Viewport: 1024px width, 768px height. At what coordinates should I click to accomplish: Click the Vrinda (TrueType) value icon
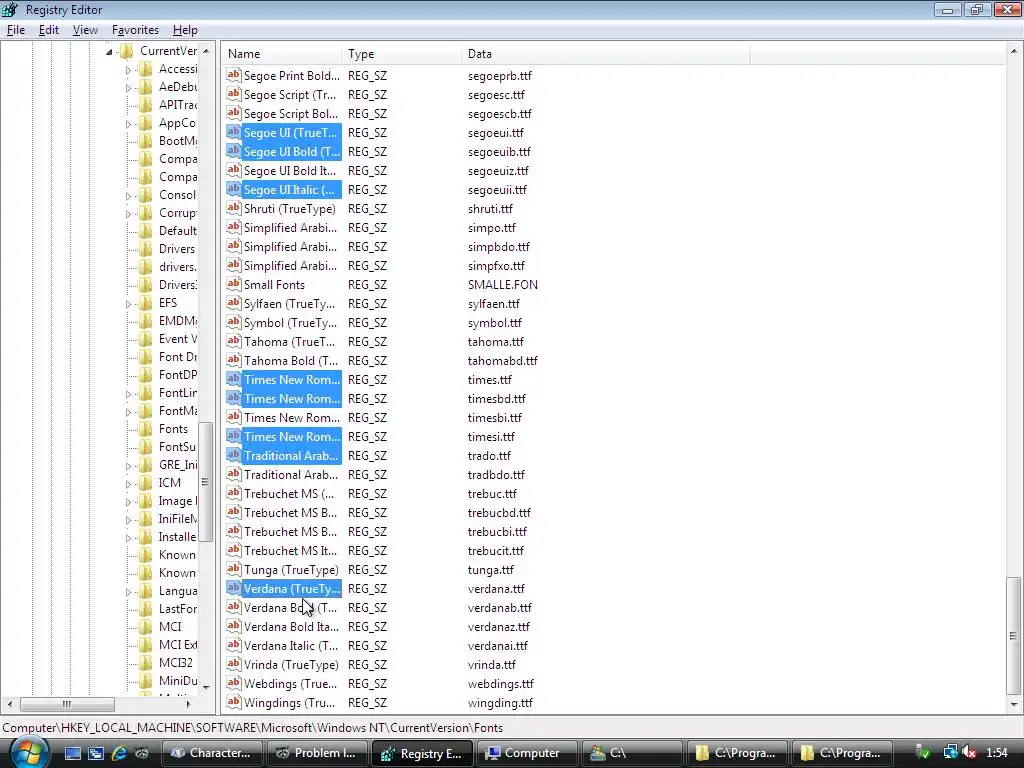point(234,664)
